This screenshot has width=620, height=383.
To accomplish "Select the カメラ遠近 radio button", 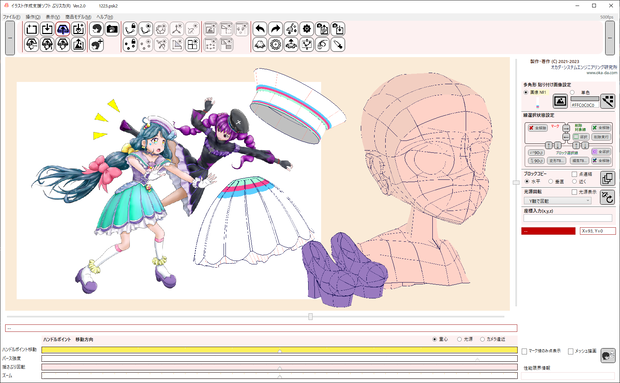I will [x=482, y=339].
